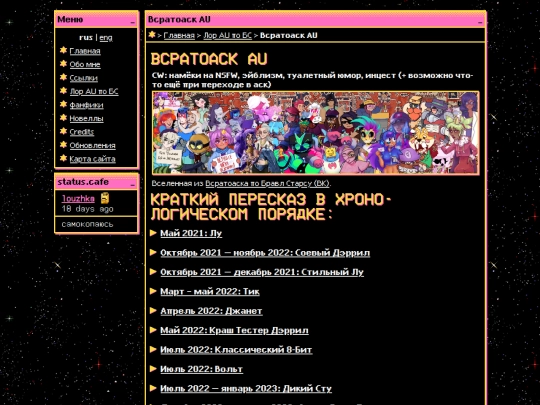This screenshot has height=405, width=540.
Task: Open Лор AU по БС in sidebar menu
Action: click(94, 91)
